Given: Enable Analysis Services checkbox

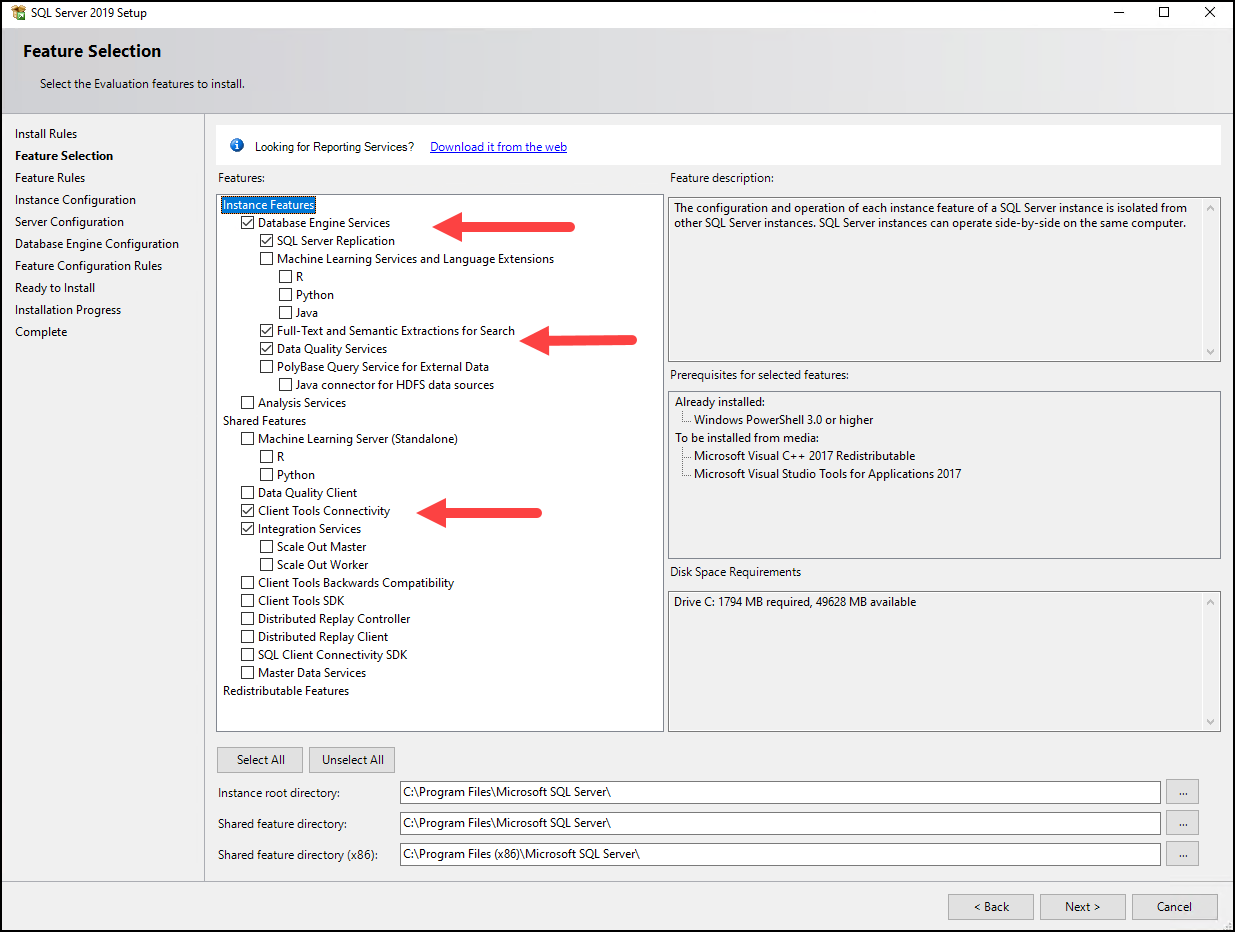Looking at the screenshot, I should coord(248,403).
